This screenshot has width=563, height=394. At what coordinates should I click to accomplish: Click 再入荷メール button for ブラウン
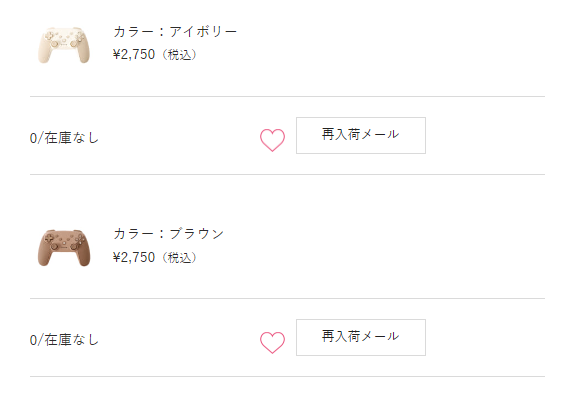pos(361,337)
